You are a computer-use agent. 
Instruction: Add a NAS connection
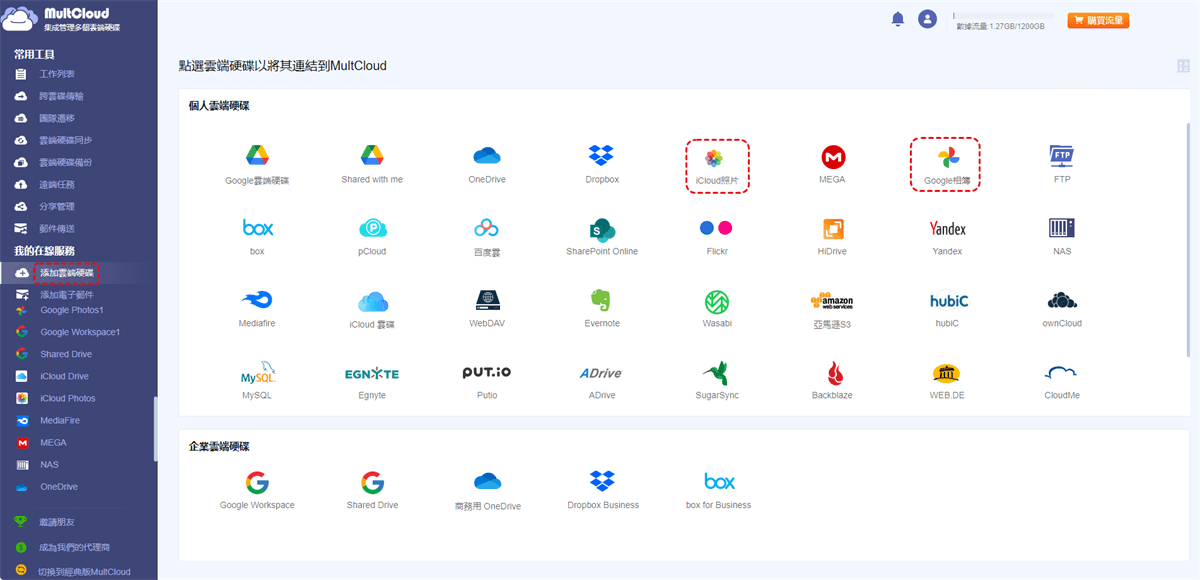(x=1062, y=228)
